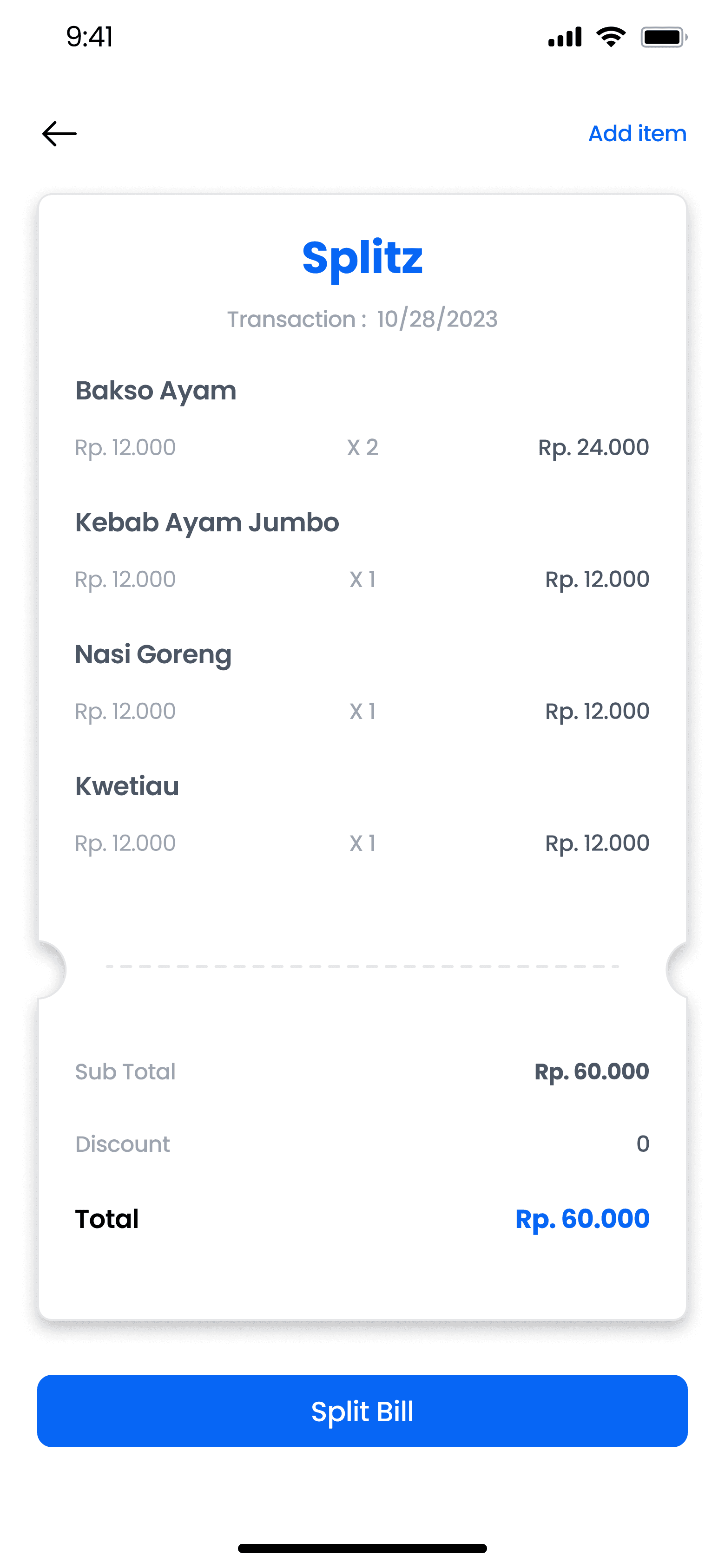Image resolution: width=725 pixels, height=1568 pixels.
Task: Select the Bakso Ayam item
Action: [156, 391]
